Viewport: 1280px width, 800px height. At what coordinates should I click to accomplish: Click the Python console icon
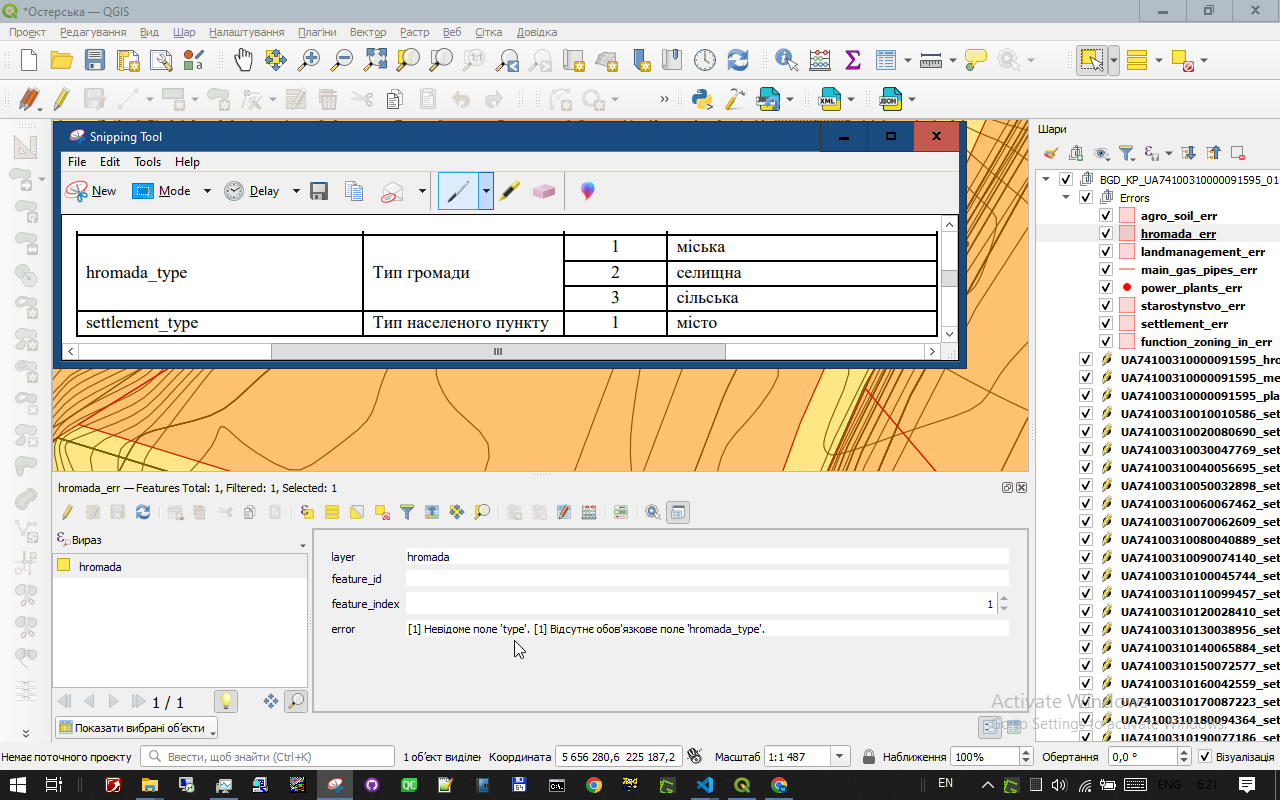pos(702,99)
